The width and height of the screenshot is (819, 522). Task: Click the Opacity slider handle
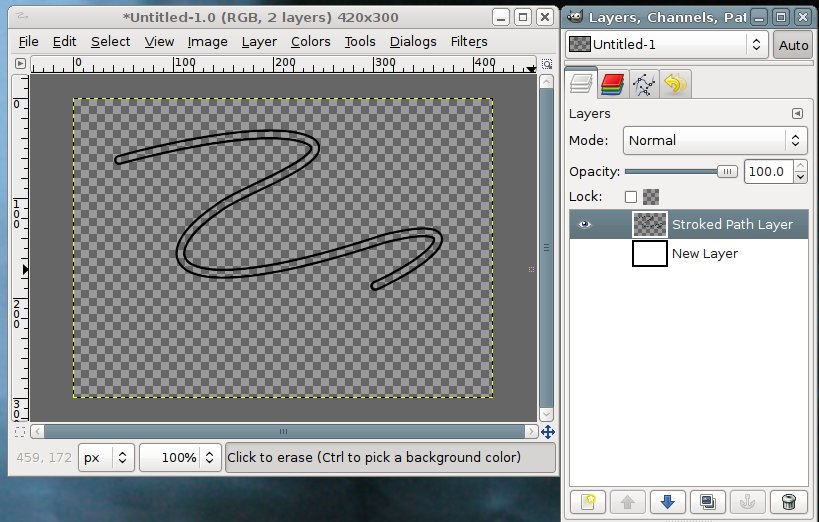(x=727, y=171)
